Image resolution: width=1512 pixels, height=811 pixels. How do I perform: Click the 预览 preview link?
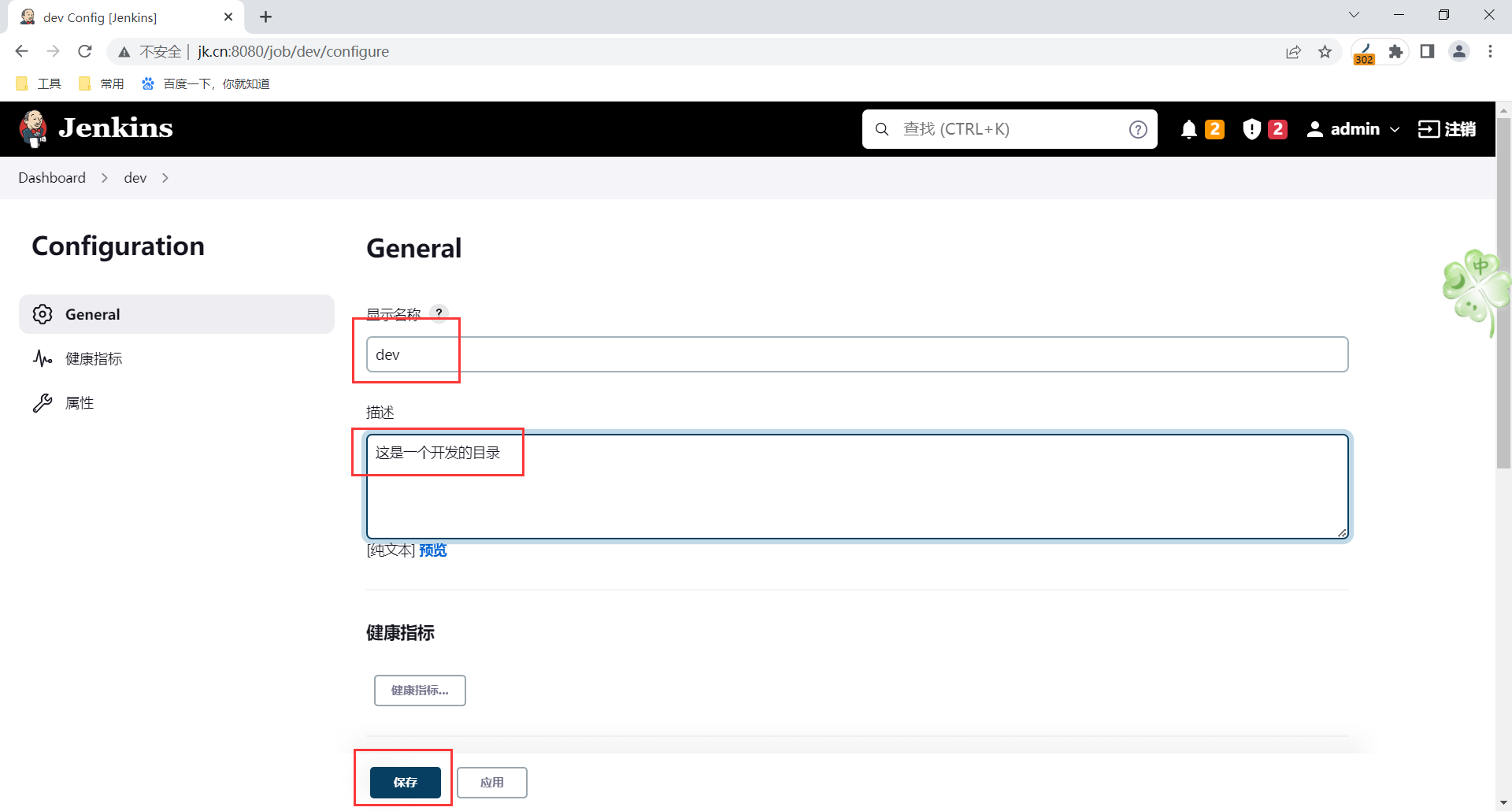click(x=433, y=550)
